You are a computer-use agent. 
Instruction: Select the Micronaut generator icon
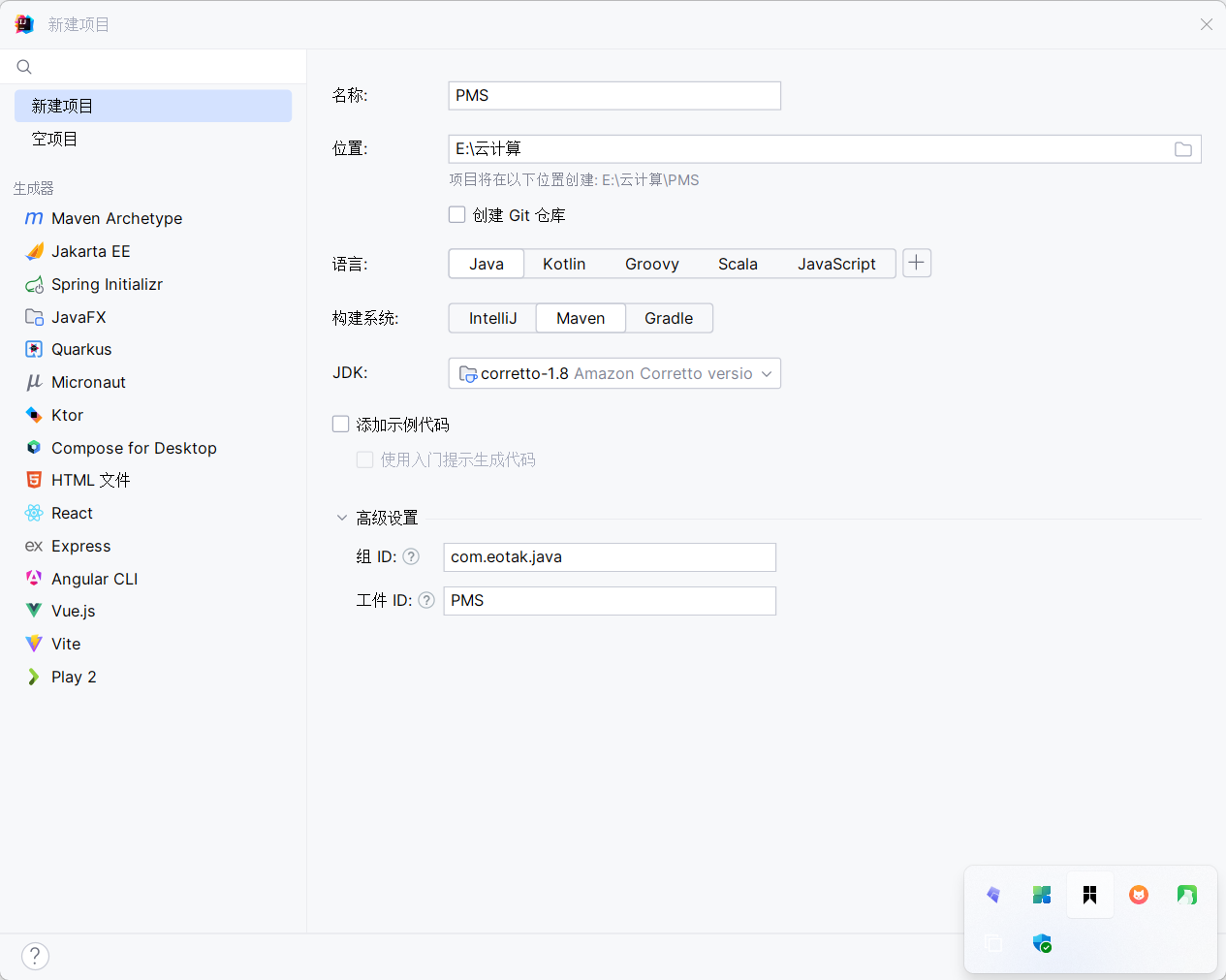click(x=34, y=382)
